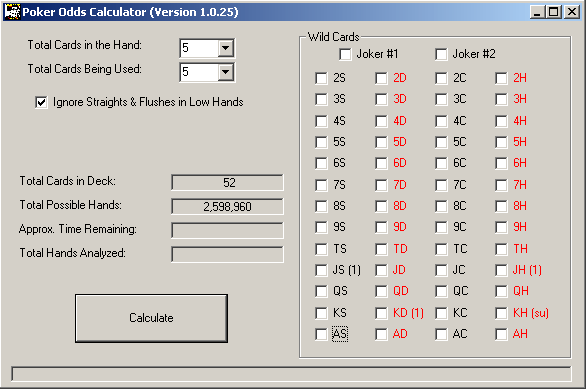586x389 pixels.
Task: Check the JD wild card
Action: [x=381, y=270]
